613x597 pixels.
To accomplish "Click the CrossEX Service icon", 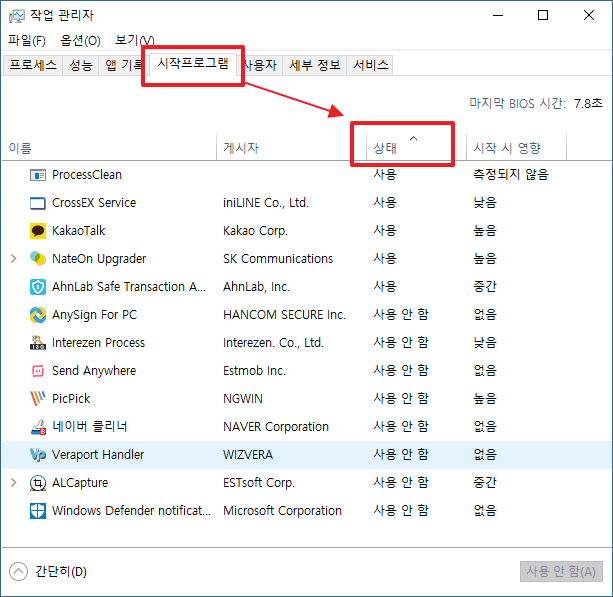I will click(38, 203).
